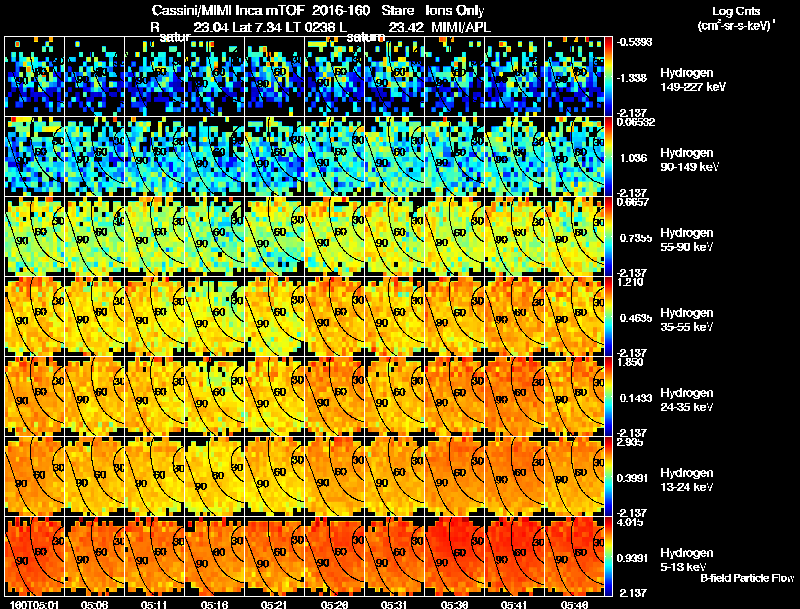
Task: Select the 'Log Cnts' colorbar heading
Action: [735, 11]
